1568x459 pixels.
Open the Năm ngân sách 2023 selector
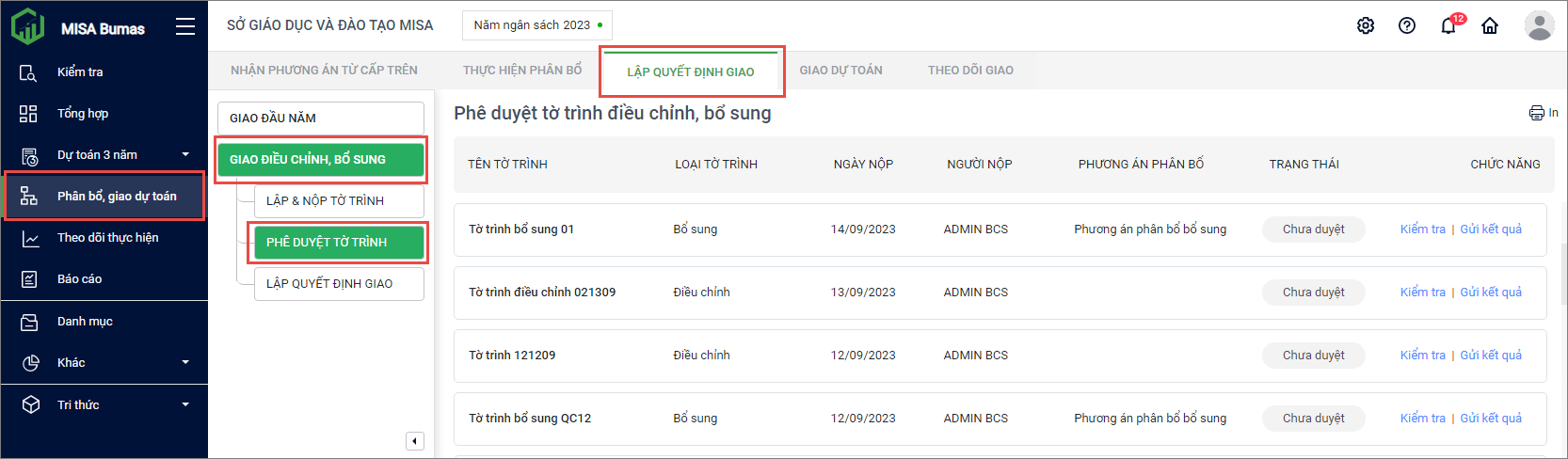(x=536, y=25)
